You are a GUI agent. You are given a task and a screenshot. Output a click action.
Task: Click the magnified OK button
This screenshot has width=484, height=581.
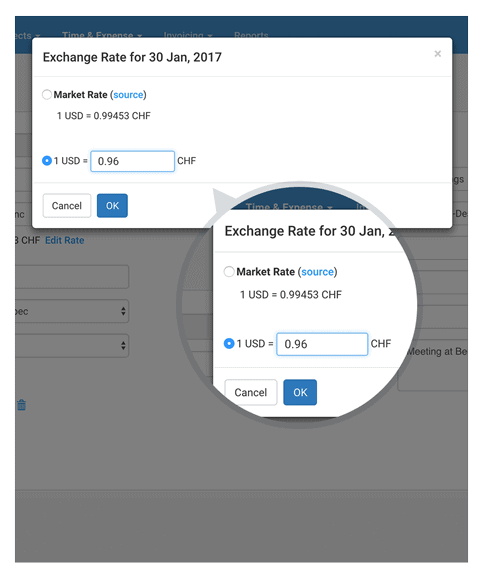click(x=300, y=392)
